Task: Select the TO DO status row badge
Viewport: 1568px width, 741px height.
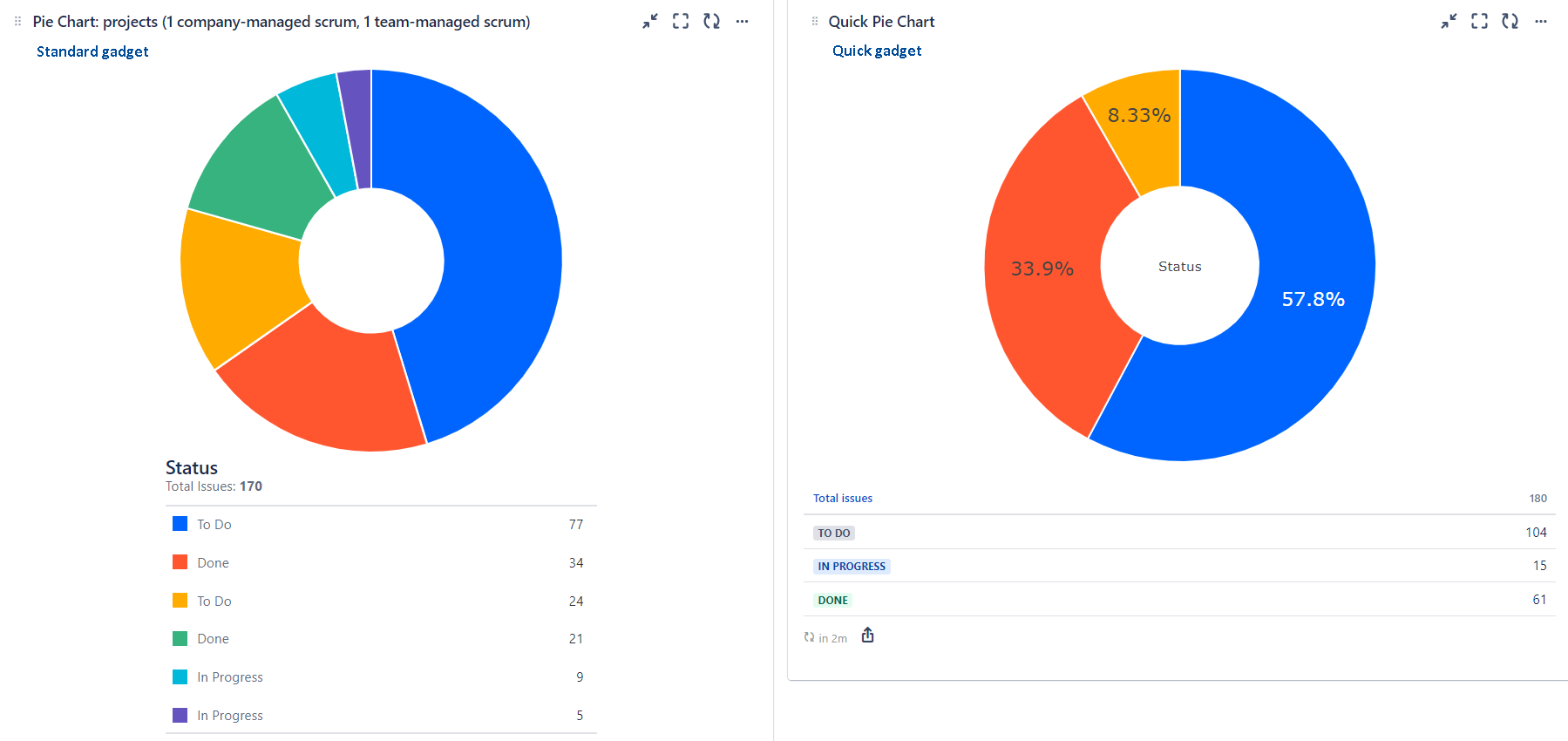Action: (x=833, y=533)
